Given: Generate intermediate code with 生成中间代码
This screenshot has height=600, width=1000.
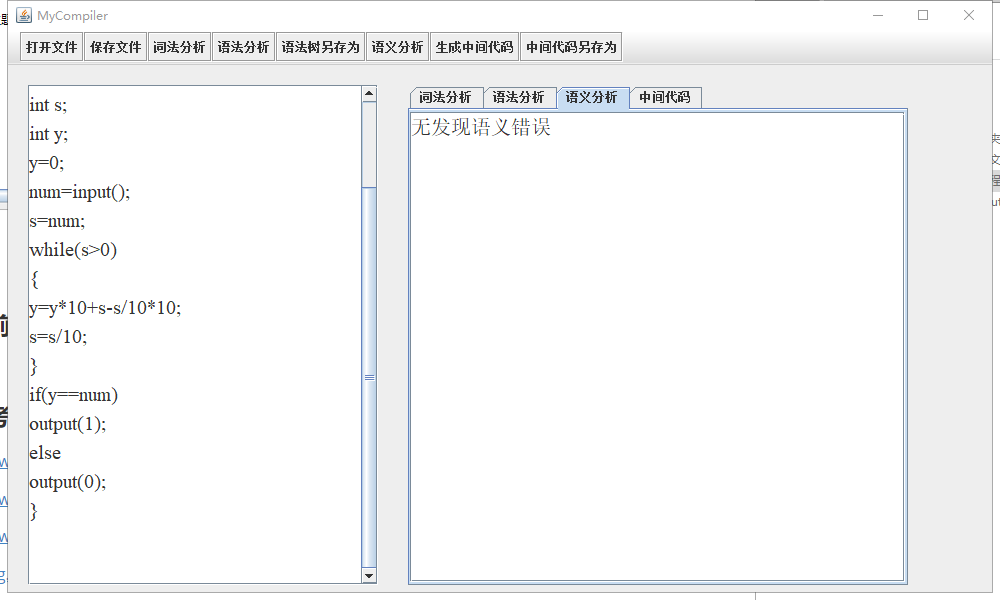Looking at the screenshot, I should click(466, 46).
